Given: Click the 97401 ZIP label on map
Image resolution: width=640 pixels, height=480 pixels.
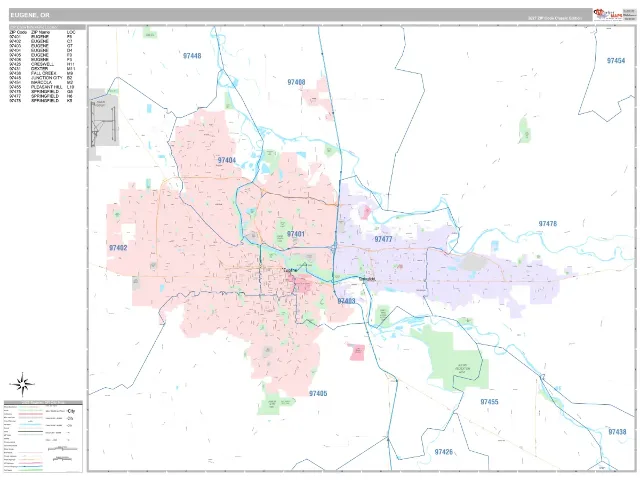Looking at the screenshot, I should click(x=296, y=234).
